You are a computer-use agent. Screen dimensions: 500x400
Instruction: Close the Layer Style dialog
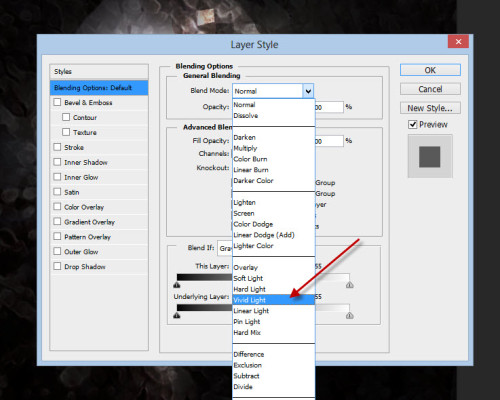coord(458,42)
